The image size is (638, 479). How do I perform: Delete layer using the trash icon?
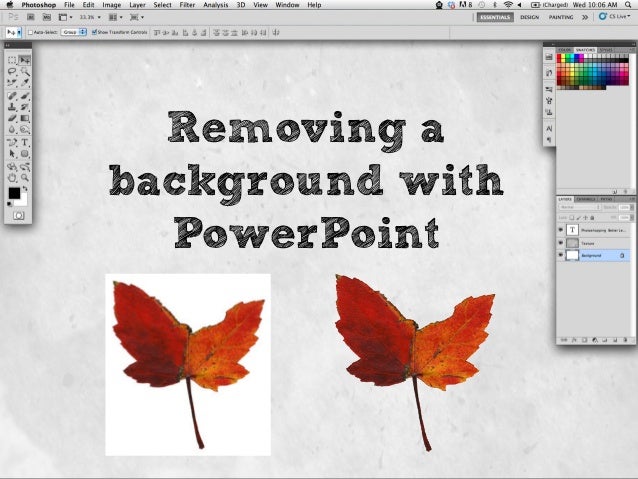point(625,339)
